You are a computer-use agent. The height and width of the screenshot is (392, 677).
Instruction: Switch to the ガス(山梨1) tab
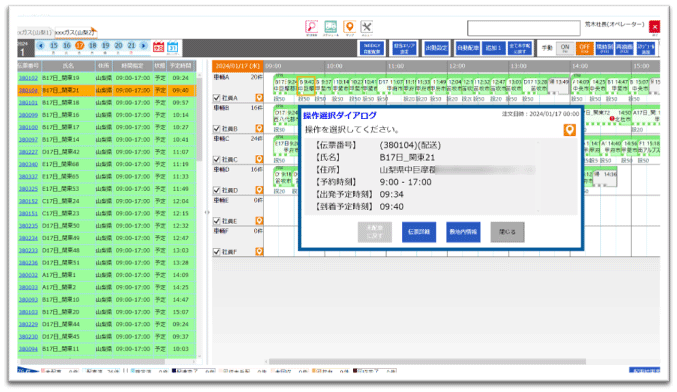tap(35, 32)
